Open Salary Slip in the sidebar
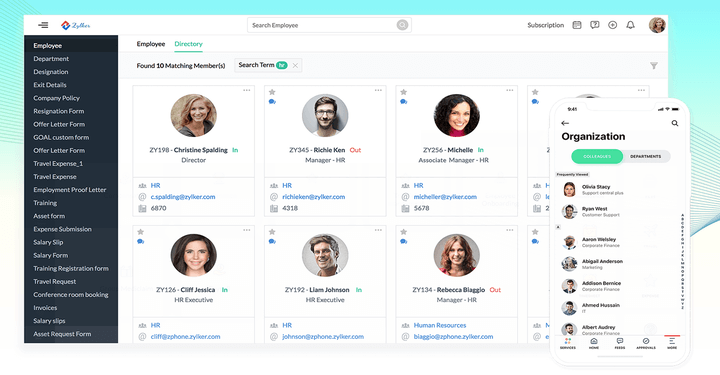This screenshot has width=720, height=375. coord(48,242)
